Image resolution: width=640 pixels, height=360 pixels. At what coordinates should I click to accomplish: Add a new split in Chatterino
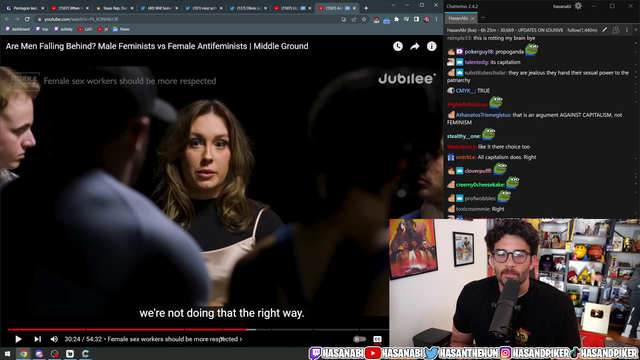coord(636,30)
